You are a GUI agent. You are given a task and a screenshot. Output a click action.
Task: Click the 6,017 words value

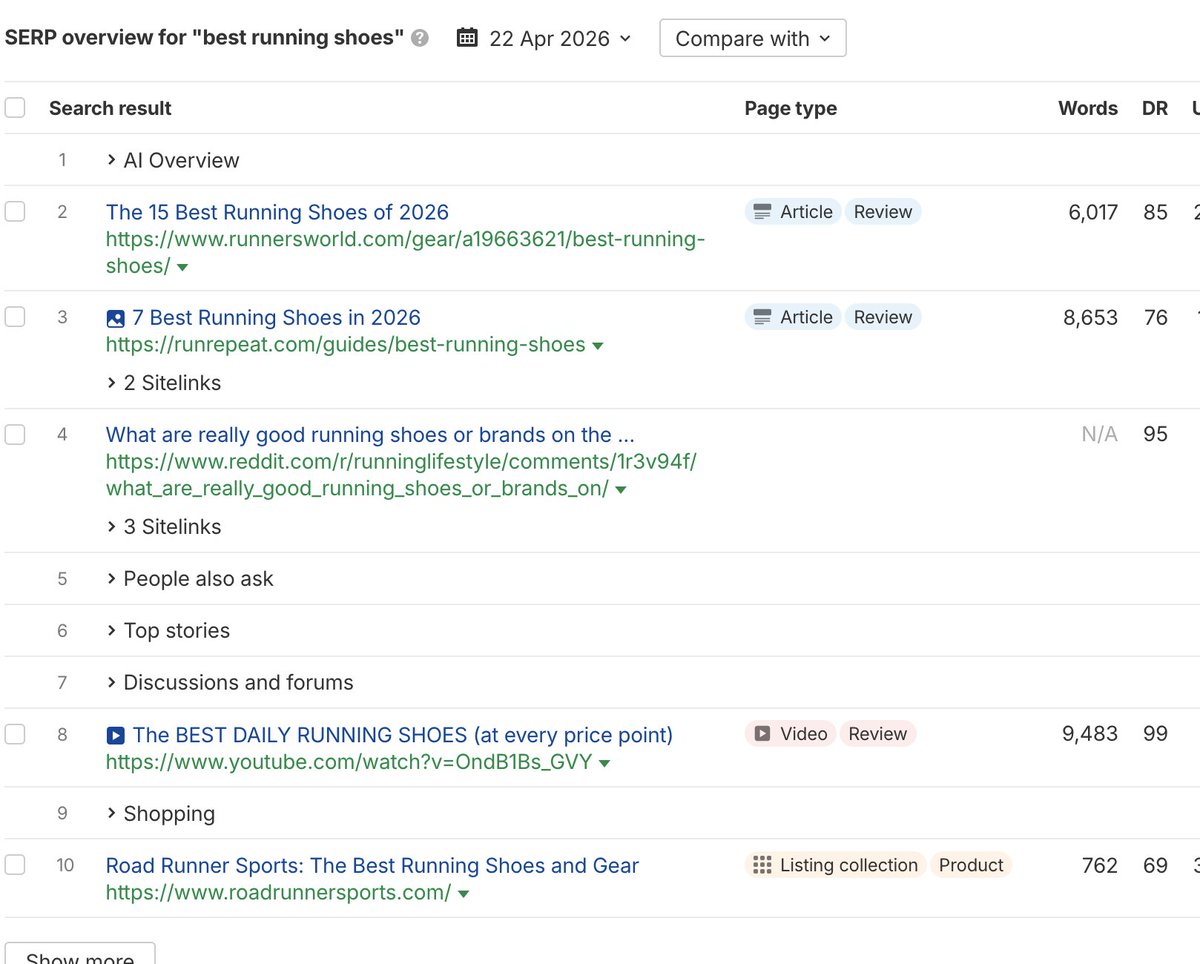pyautogui.click(x=1093, y=212)
